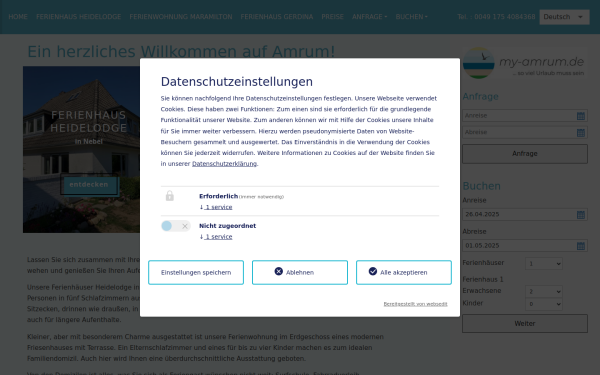This screenshot has height=375, width=600.
Task: Click the my-amrum.de logo
Action: coord(525,63)
